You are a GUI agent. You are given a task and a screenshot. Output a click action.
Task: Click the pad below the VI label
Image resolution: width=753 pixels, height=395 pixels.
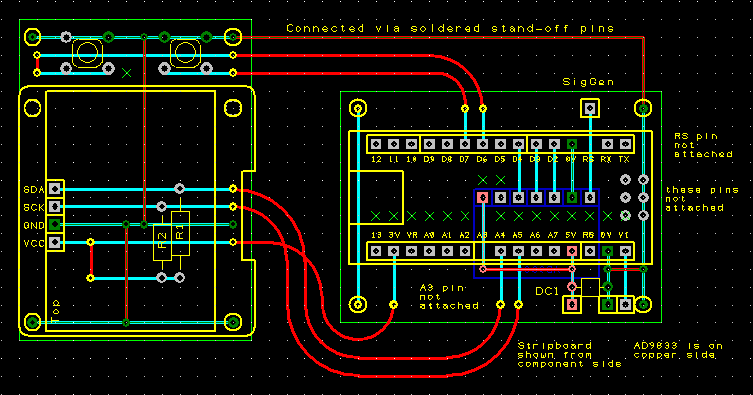tap(625, 251)
